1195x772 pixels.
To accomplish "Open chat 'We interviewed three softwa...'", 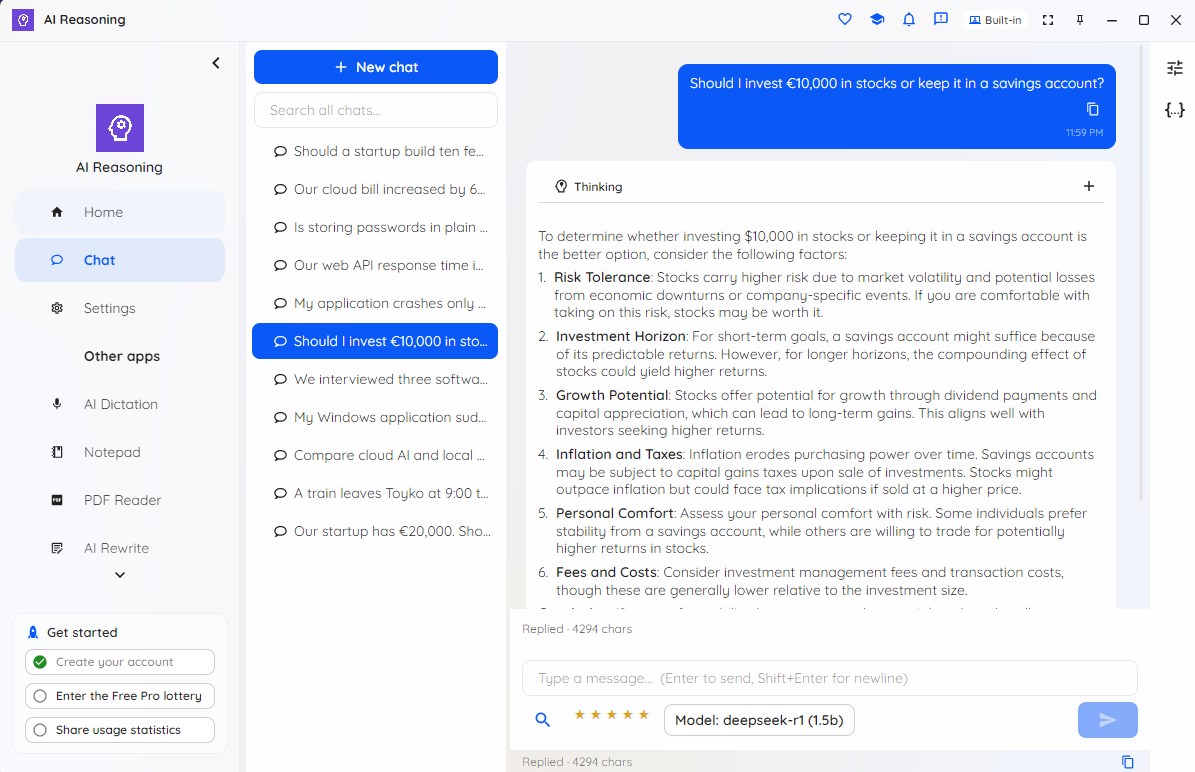I will click(x=376, y=379).
